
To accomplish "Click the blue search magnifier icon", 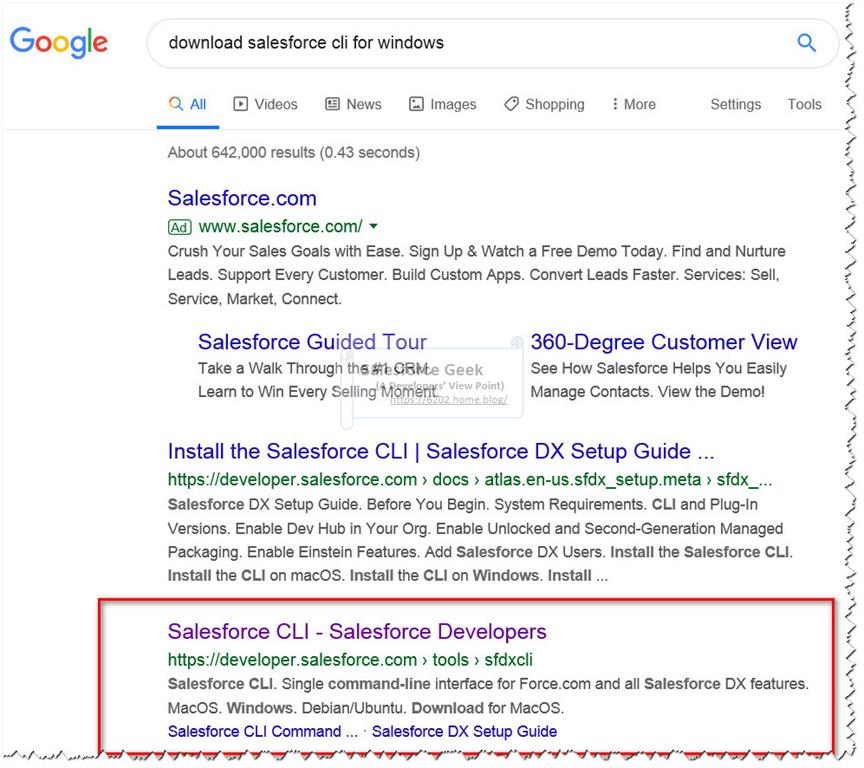I will point(806,43).
